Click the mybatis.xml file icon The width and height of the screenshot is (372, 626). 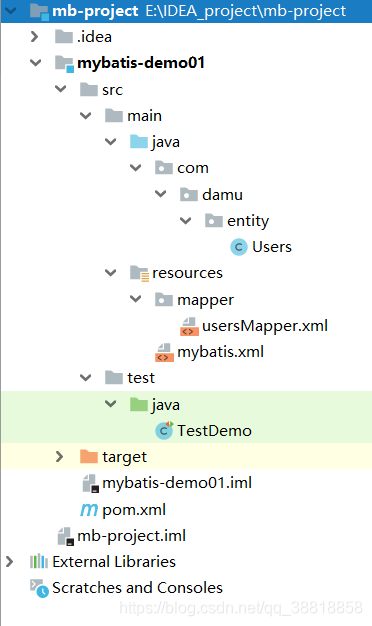click(x=164, y=352)
